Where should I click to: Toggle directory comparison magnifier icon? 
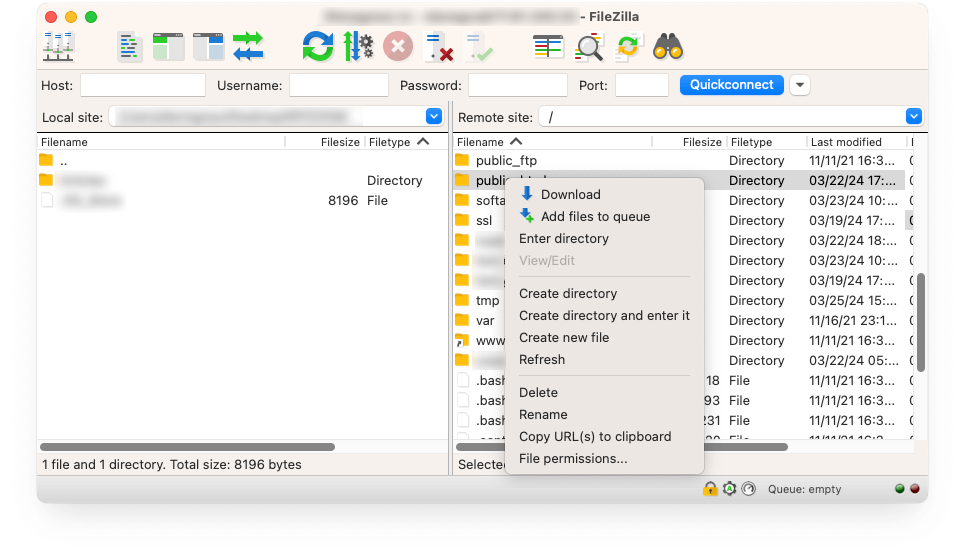click(x=589, y=47)
